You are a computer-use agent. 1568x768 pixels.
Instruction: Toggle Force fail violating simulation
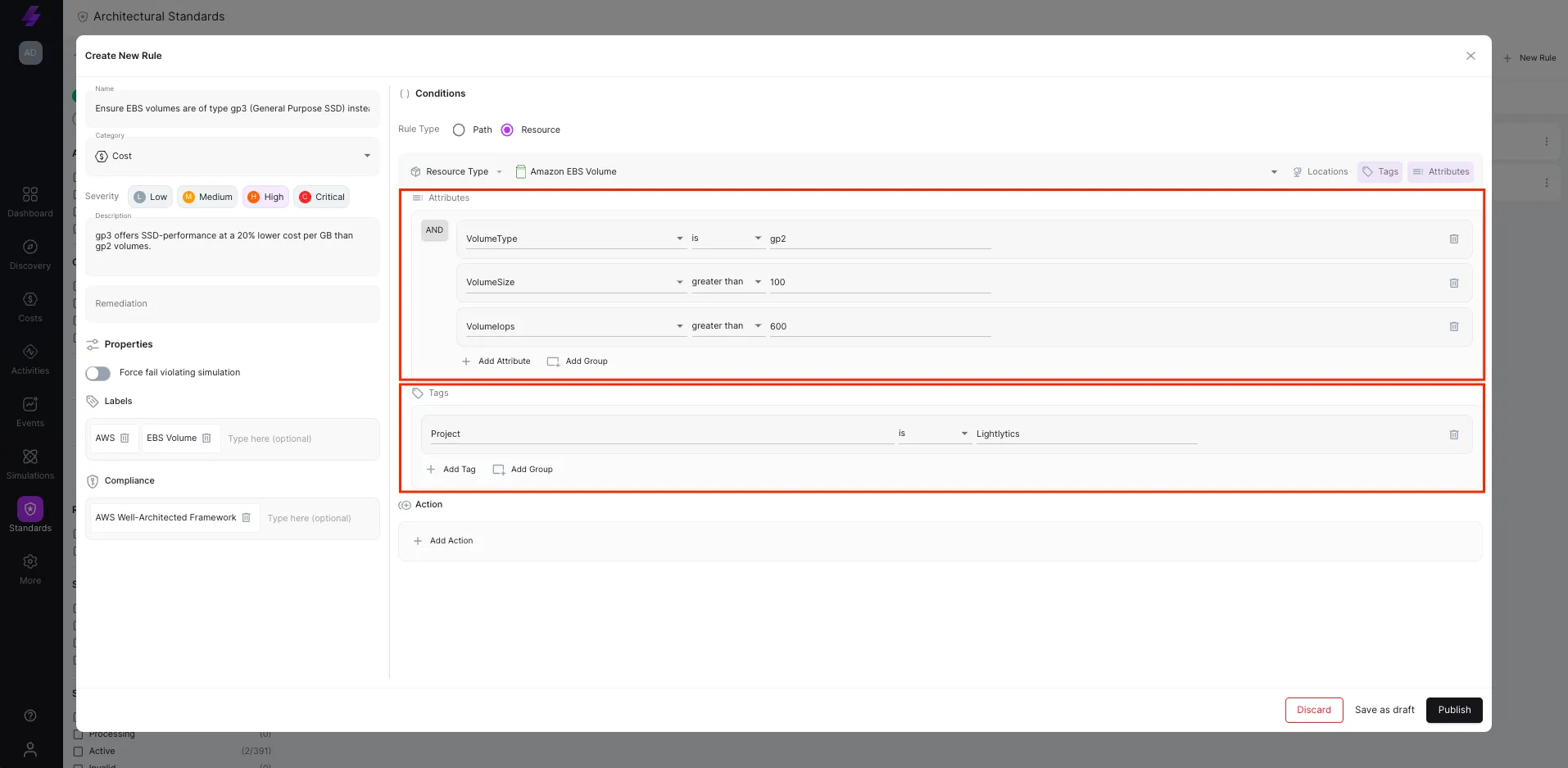(x=98, y=373)
